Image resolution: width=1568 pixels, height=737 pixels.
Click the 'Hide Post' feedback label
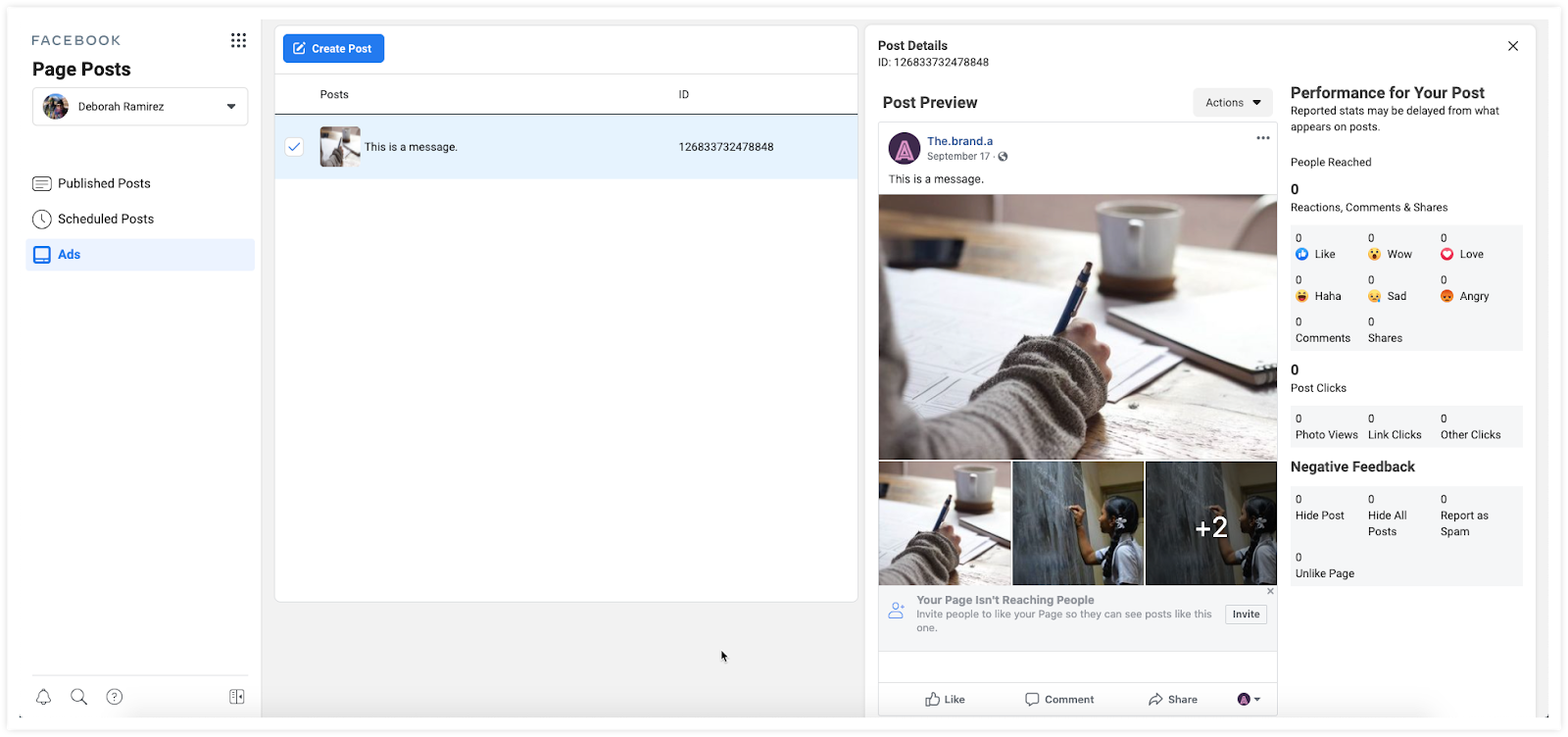pos(1320,516)
